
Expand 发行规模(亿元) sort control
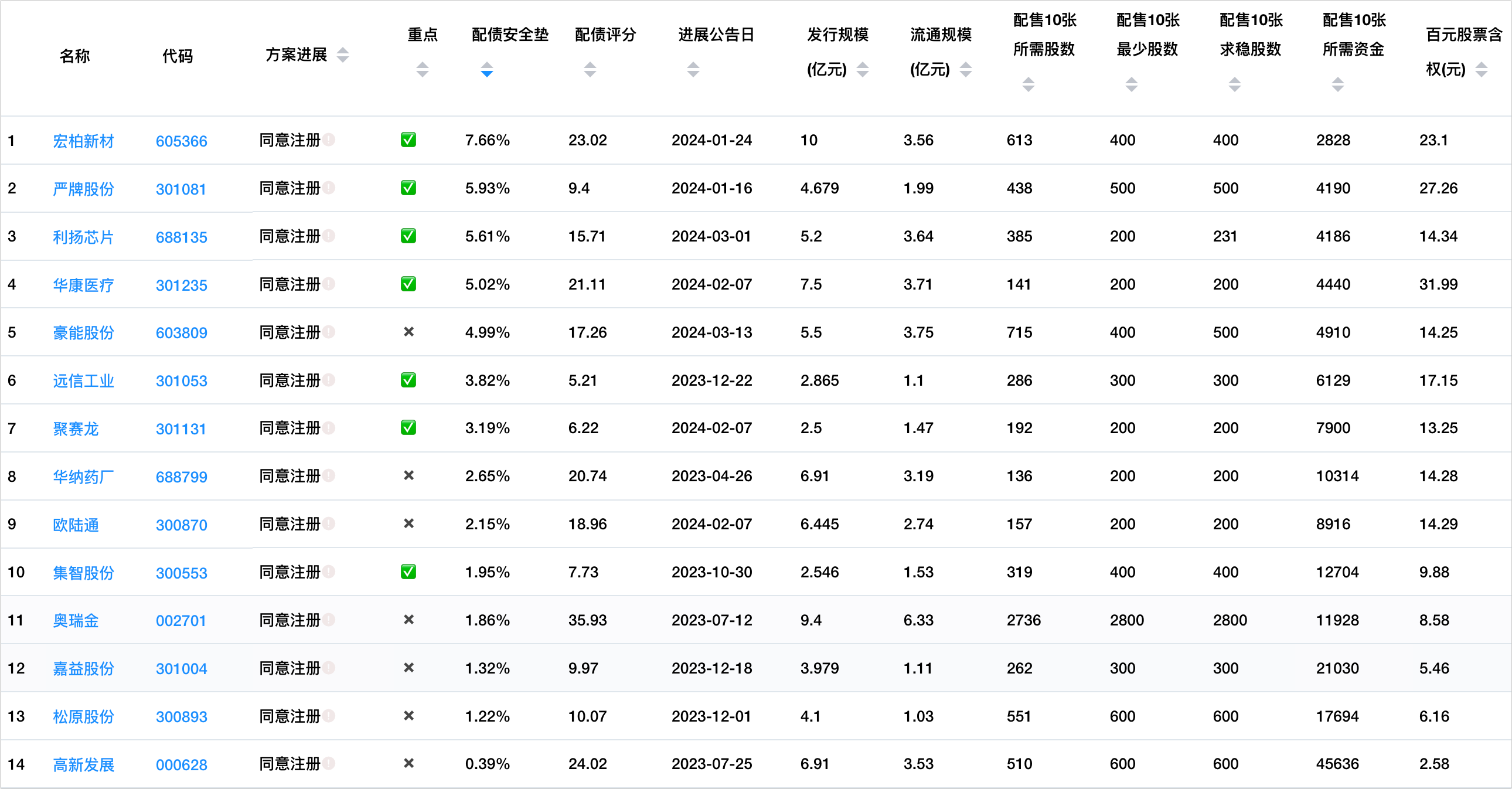[x=862, y=69]
